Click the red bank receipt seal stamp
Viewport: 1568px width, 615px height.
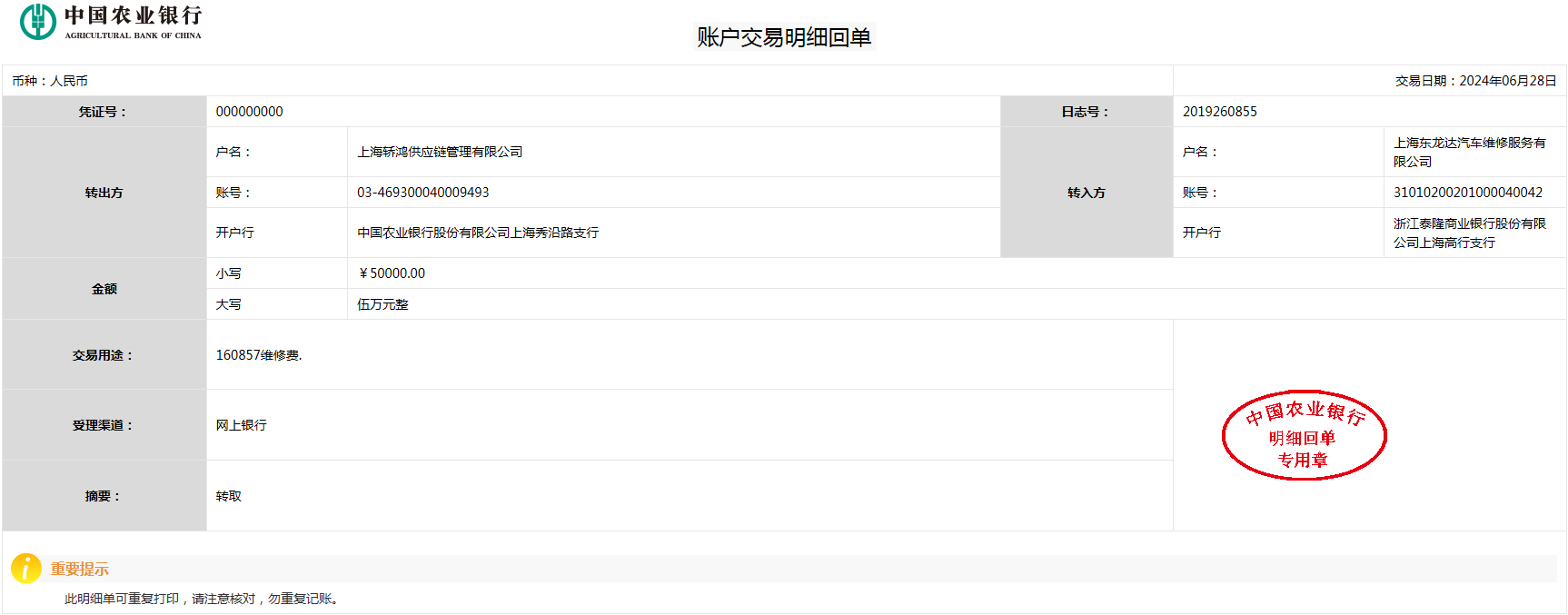1304,435
